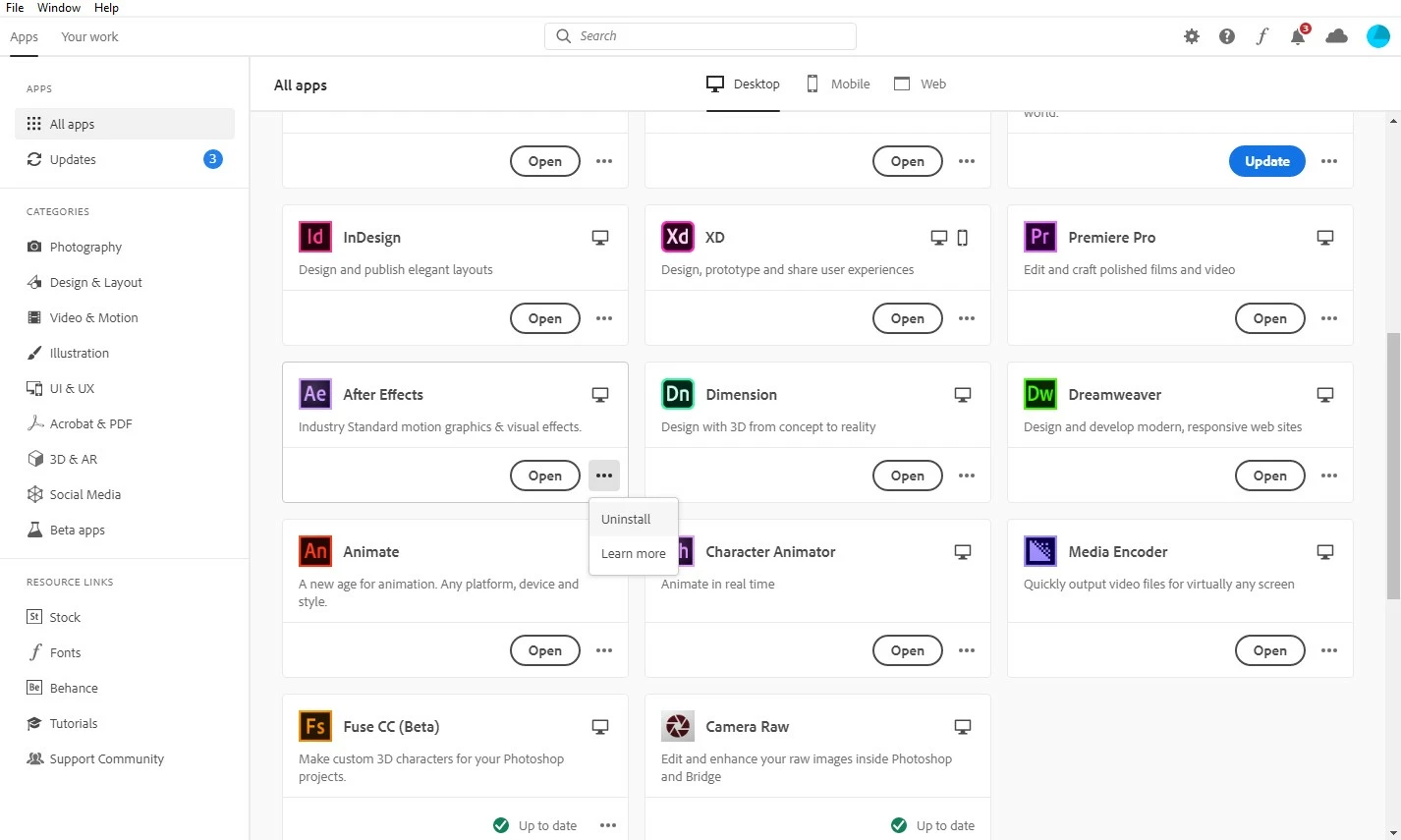
Task: Open more options for Animate
Action: coord(604,650)
